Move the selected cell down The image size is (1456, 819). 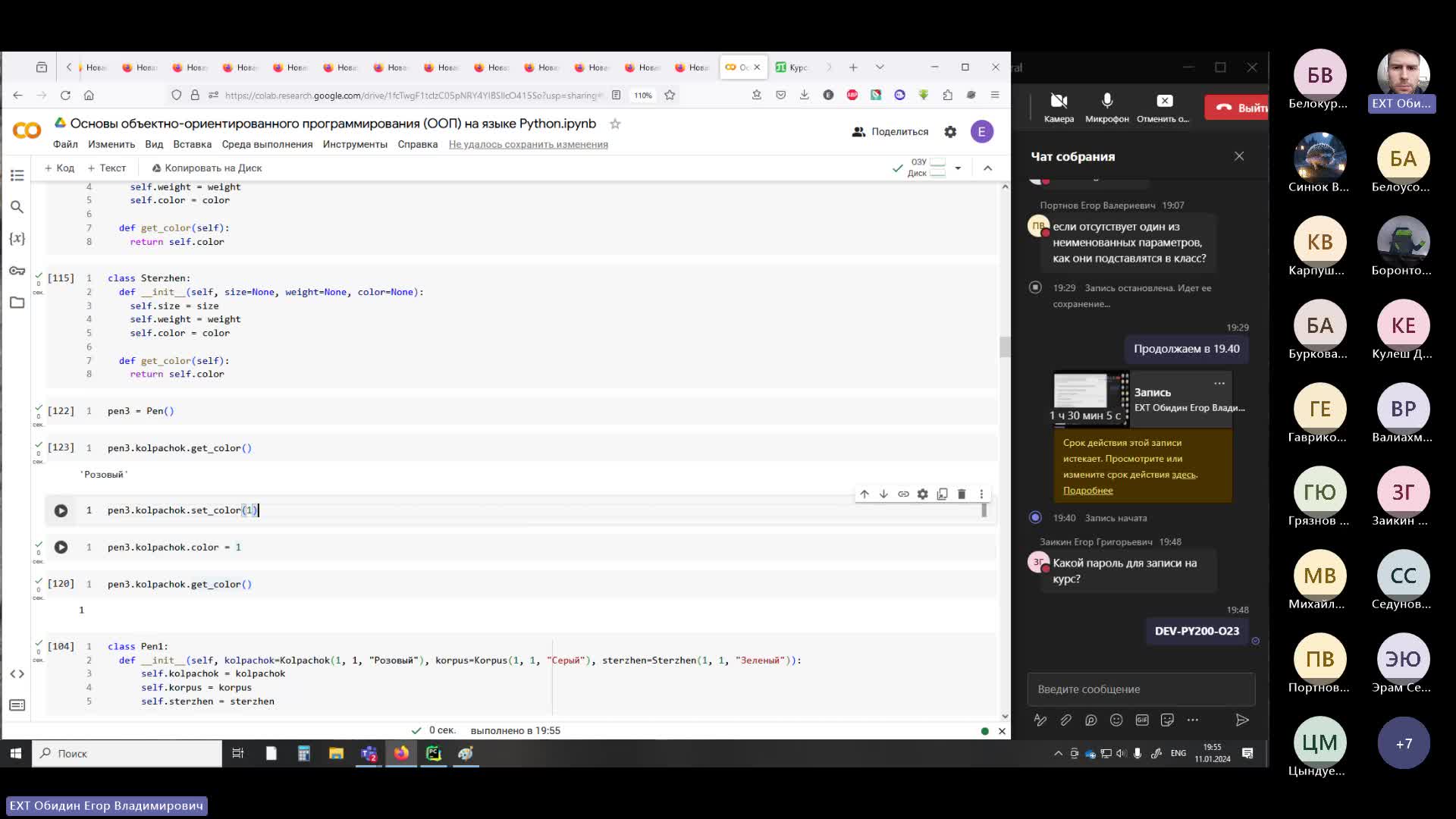(x=883, y=494)
